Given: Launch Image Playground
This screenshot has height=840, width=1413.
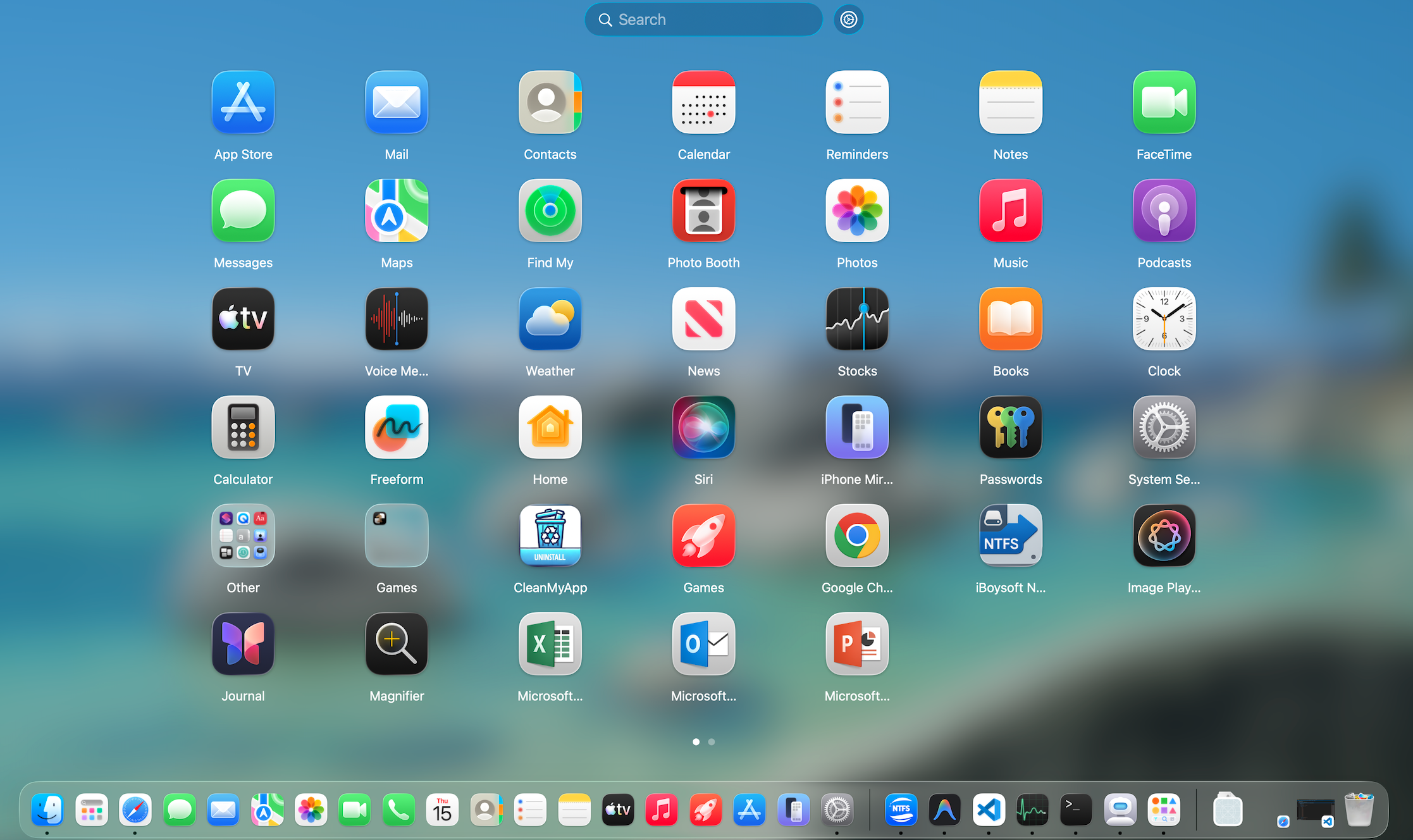Looking at the screenshot, I should (x=1163, y=536).
